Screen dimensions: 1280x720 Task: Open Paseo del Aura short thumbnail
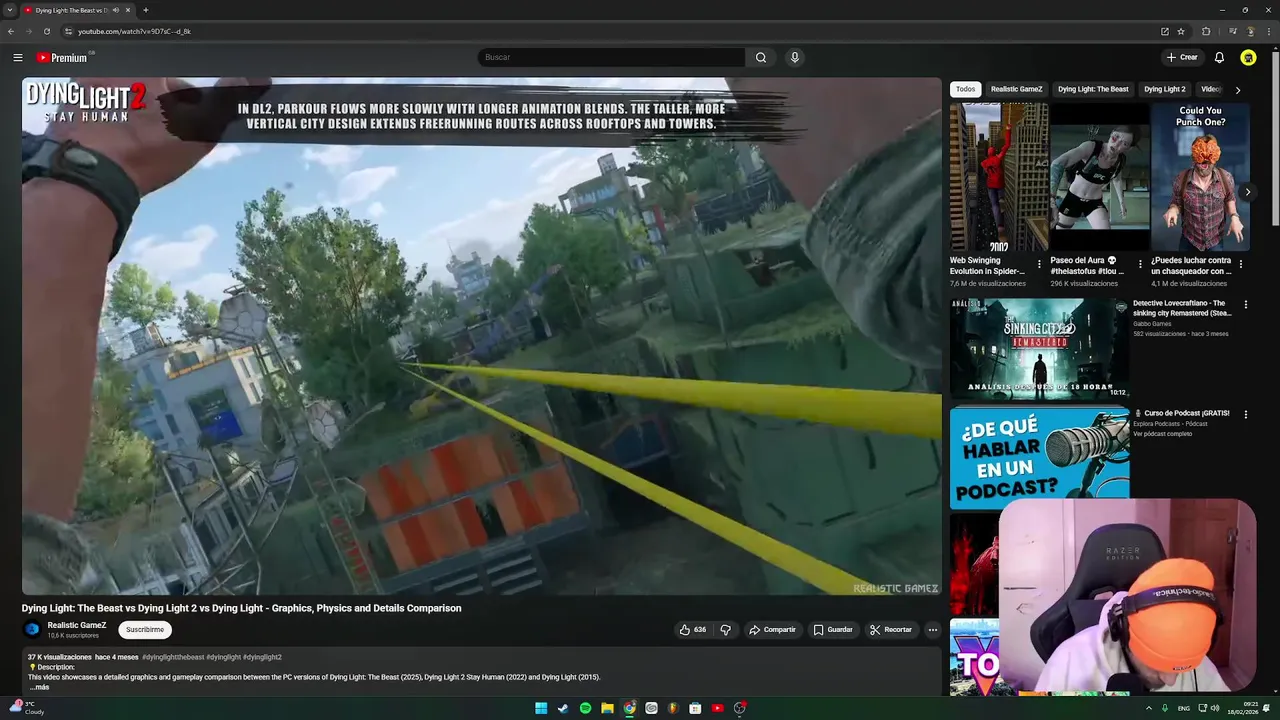click(1100, 177)
